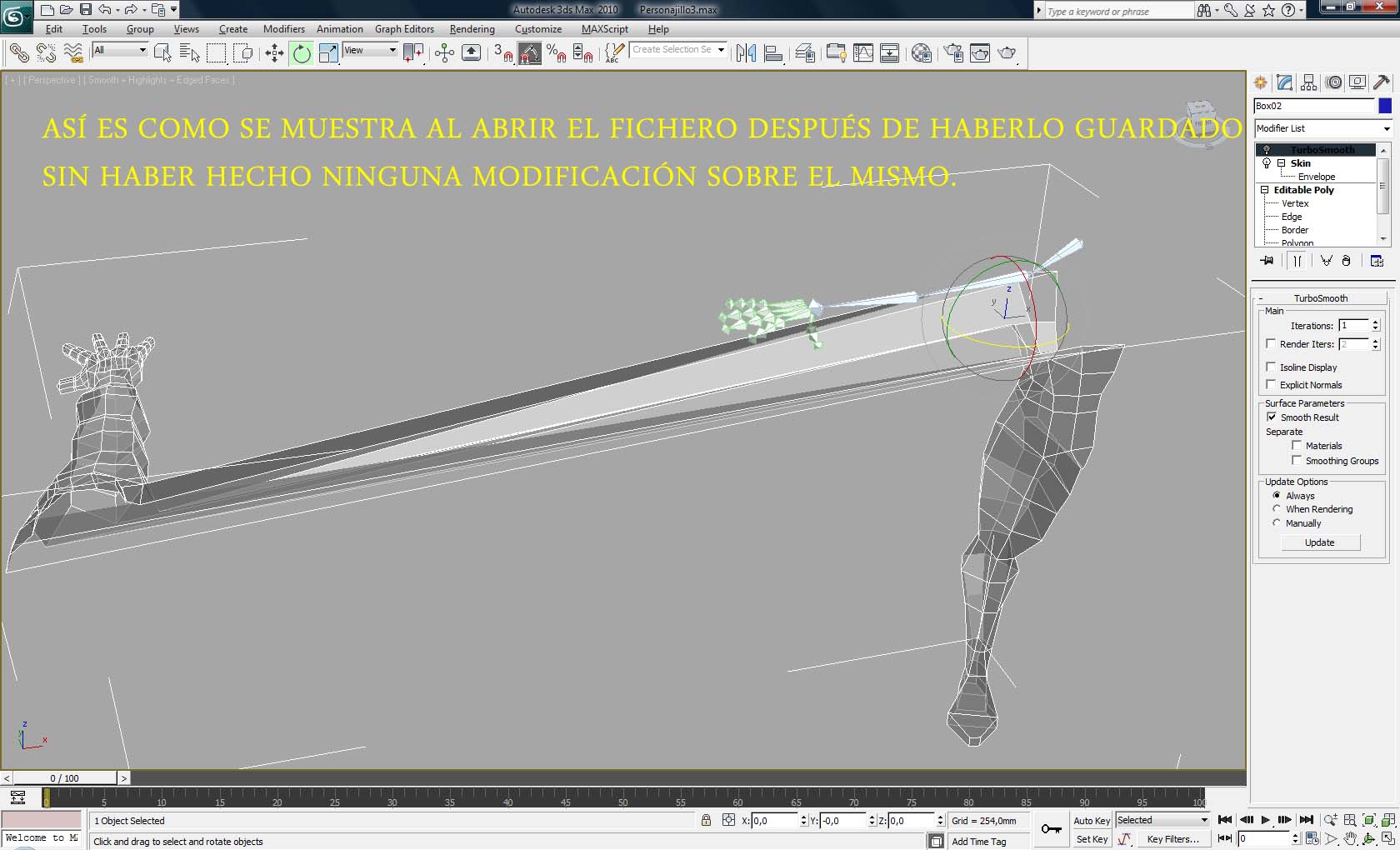The image size is (1400, 850).
Task: Open the Animation menu
Action: (x=340, y=29)
